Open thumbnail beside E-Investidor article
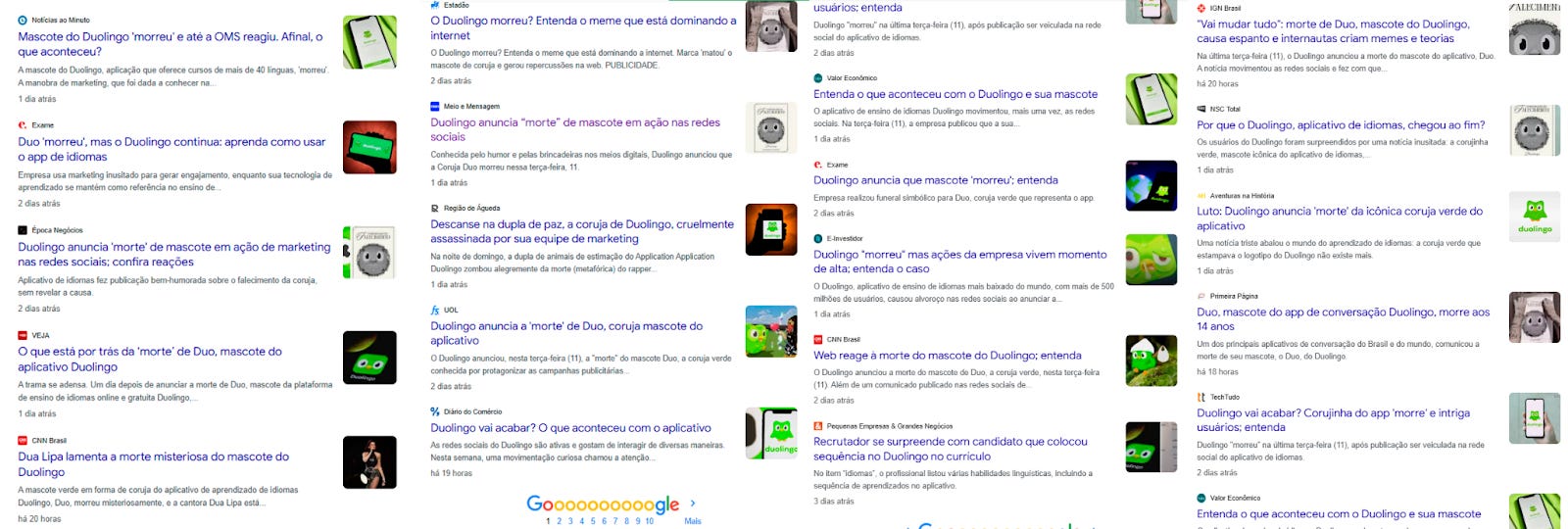The height and width of the screenshot is (529, 1568). [1151, 260]
